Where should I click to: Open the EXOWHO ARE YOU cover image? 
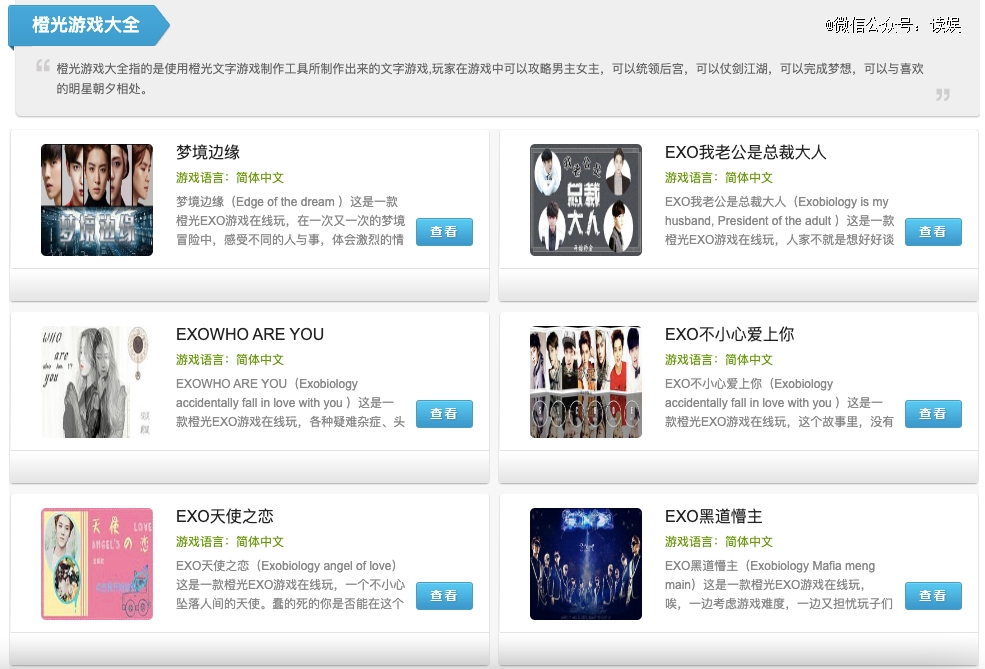(x=97, y=382)
